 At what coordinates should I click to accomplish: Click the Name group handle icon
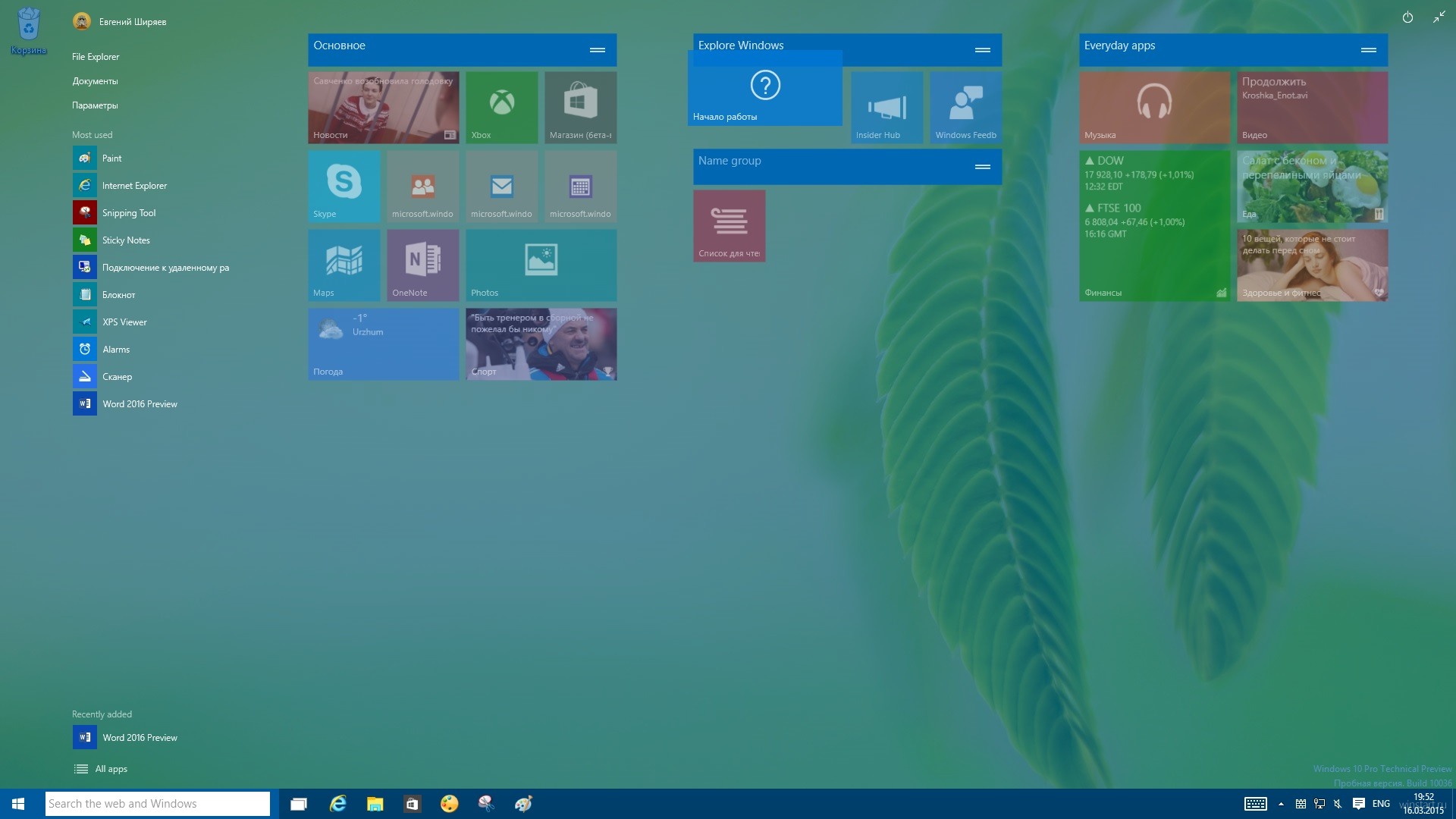(983, 167)
